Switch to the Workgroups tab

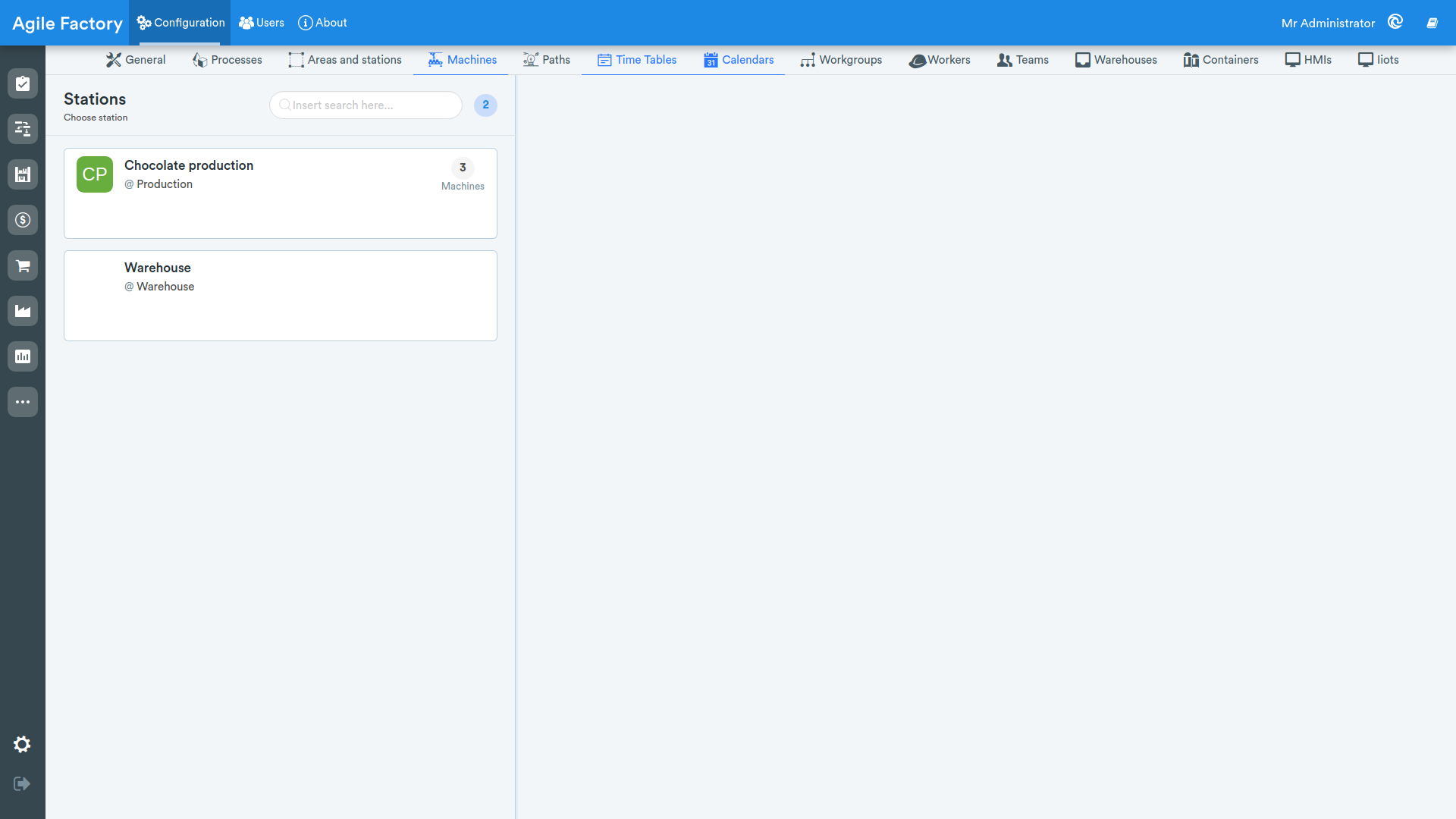pos(841,60)
